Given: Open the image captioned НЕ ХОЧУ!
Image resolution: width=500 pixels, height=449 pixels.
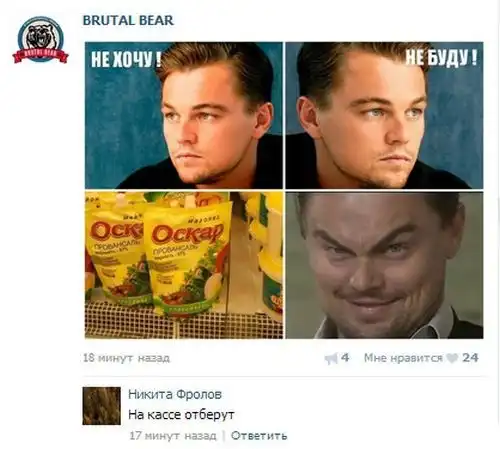Looking at the screenshot, I should (184, 115).
